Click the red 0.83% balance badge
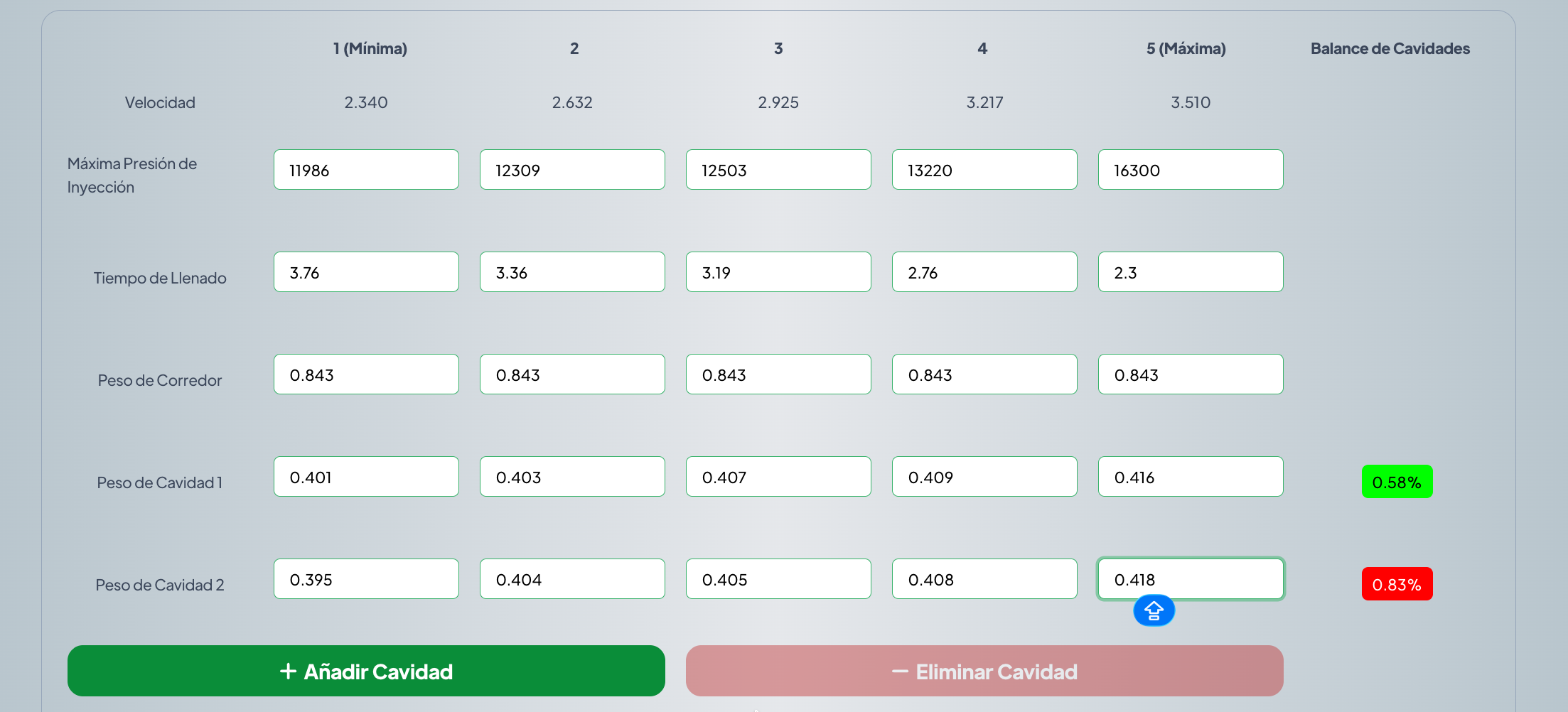1568x712 pixels. click(x=1397, y=584)
